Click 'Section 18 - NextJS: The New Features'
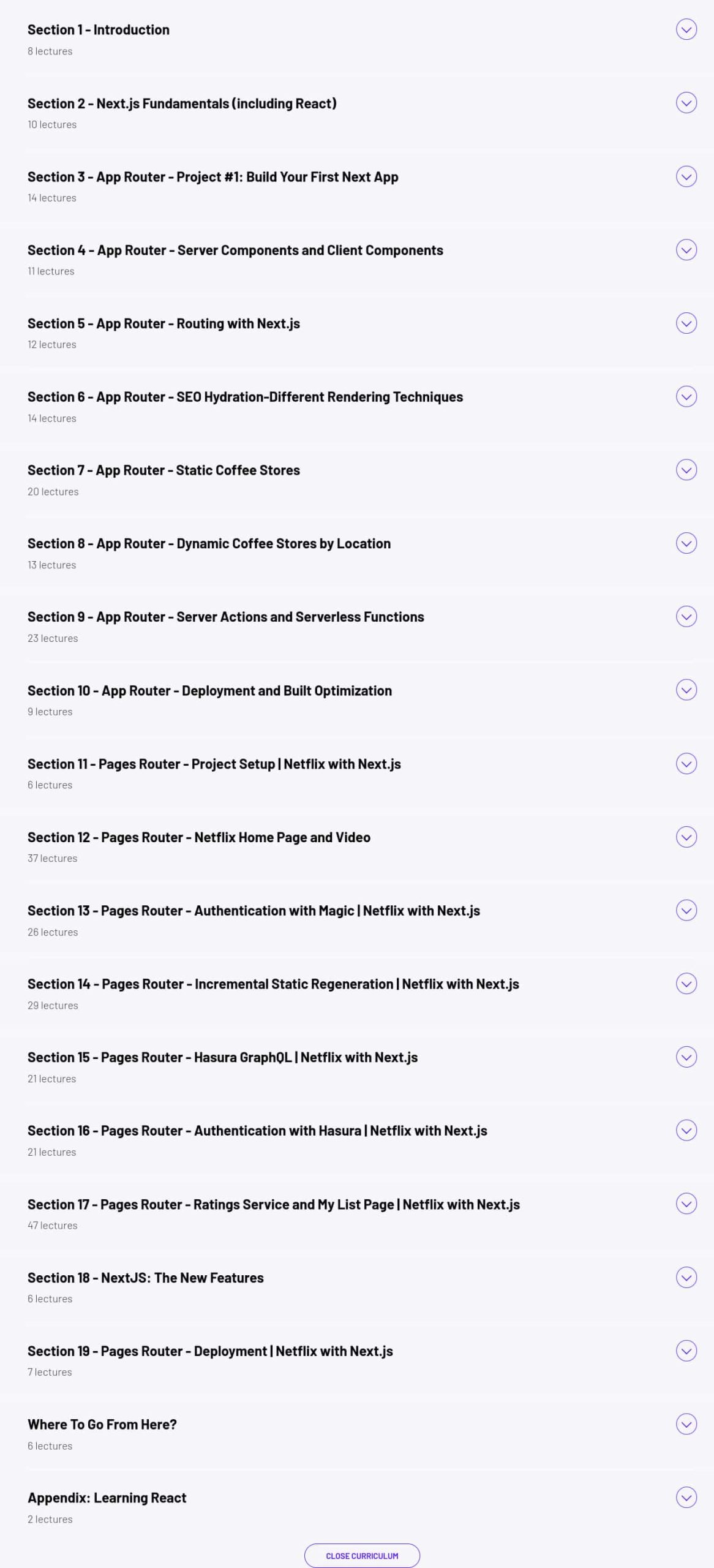The width and height of the screenshot is (714, 1568). pyautogui.click(x=146, y=1278)
